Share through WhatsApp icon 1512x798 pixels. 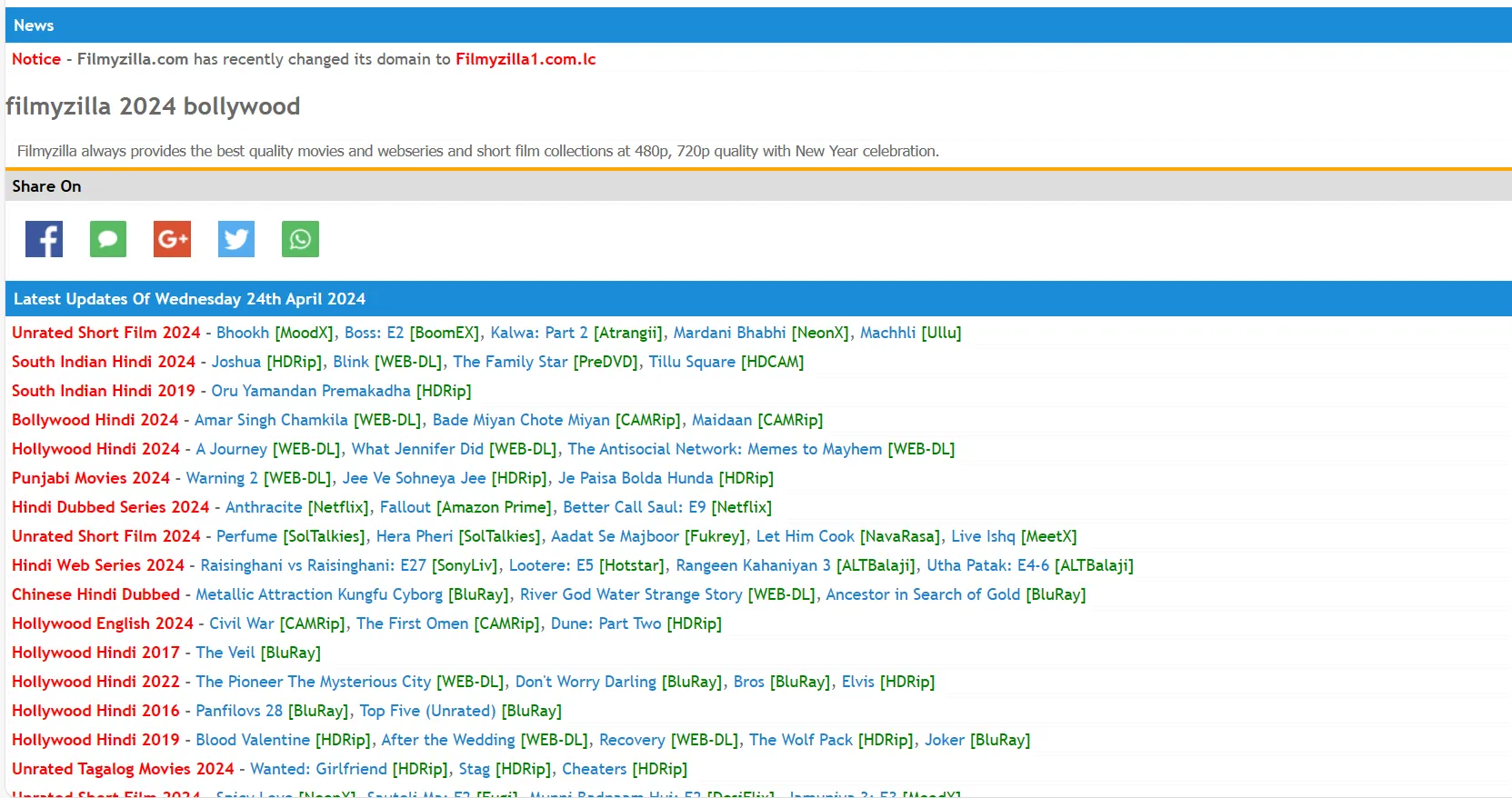point(300,239)
